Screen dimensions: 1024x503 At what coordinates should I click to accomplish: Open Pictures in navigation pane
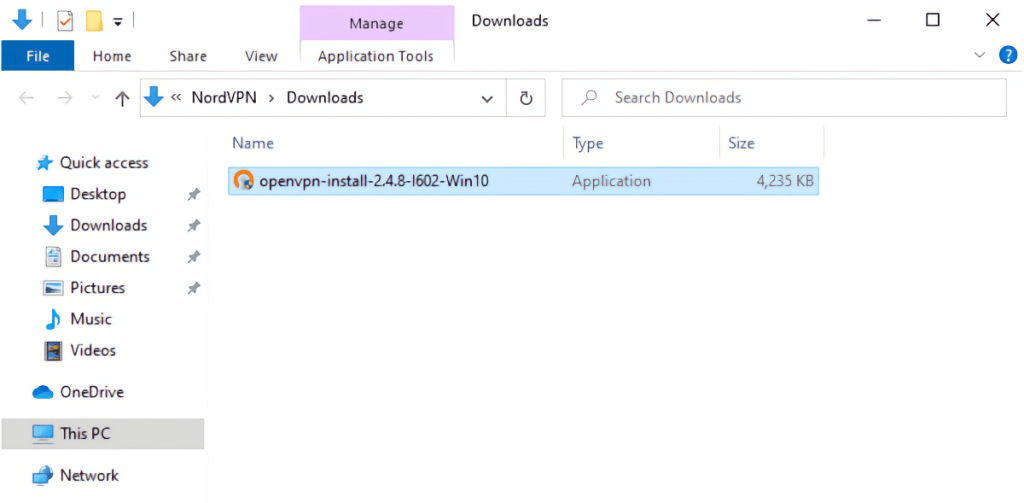97,288
